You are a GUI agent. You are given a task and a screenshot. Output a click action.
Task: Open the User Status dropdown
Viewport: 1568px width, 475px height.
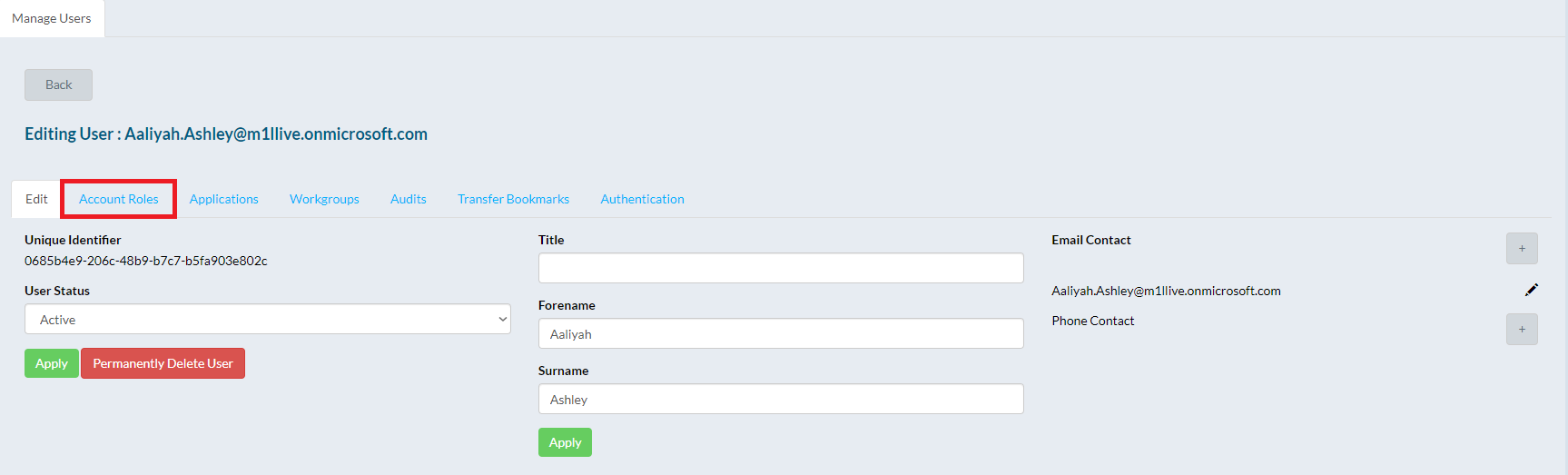[267, 319]
